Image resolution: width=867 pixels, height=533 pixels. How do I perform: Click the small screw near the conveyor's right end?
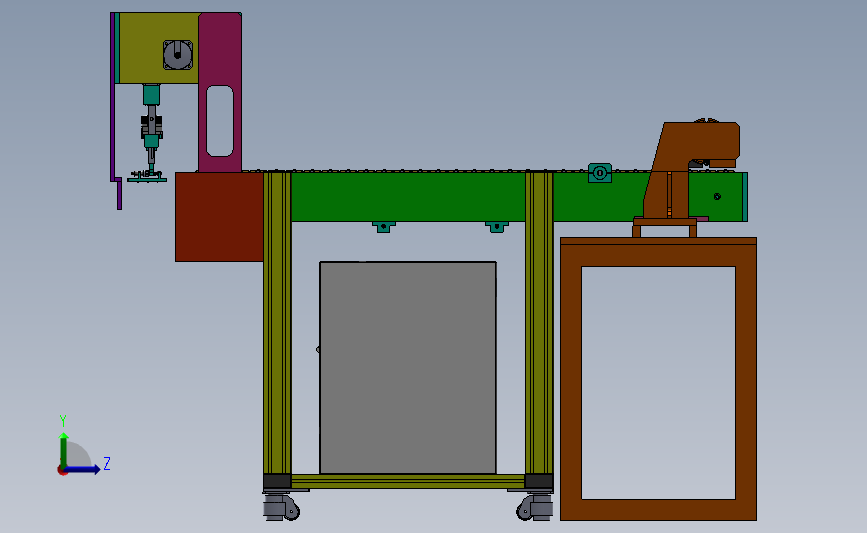pos(717,196)
